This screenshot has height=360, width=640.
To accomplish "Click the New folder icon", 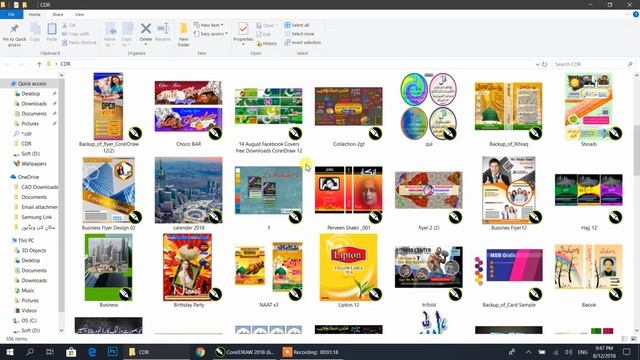I will point(184,29).
